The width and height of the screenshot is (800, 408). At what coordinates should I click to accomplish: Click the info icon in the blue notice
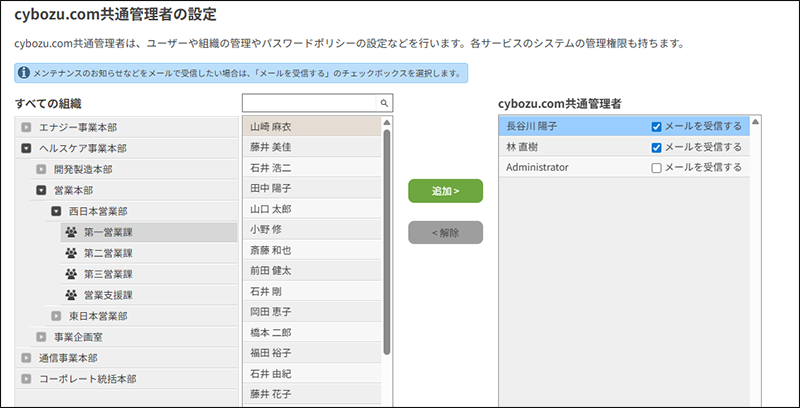click(x=24, y=73)
